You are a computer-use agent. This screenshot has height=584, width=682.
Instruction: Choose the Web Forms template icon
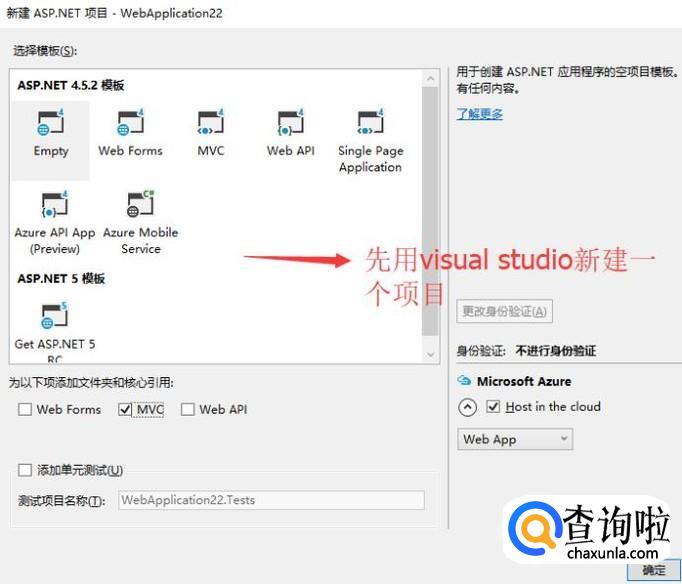click(130, 123)
